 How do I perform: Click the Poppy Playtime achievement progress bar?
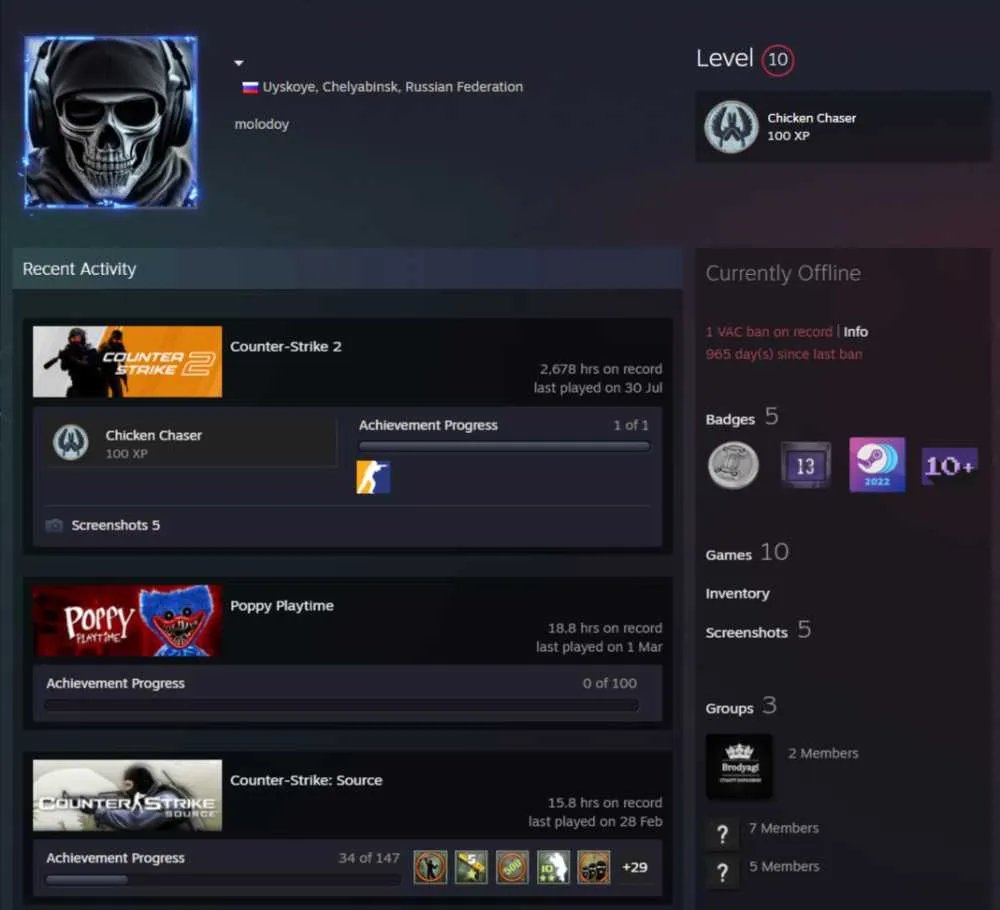point(342,705)
